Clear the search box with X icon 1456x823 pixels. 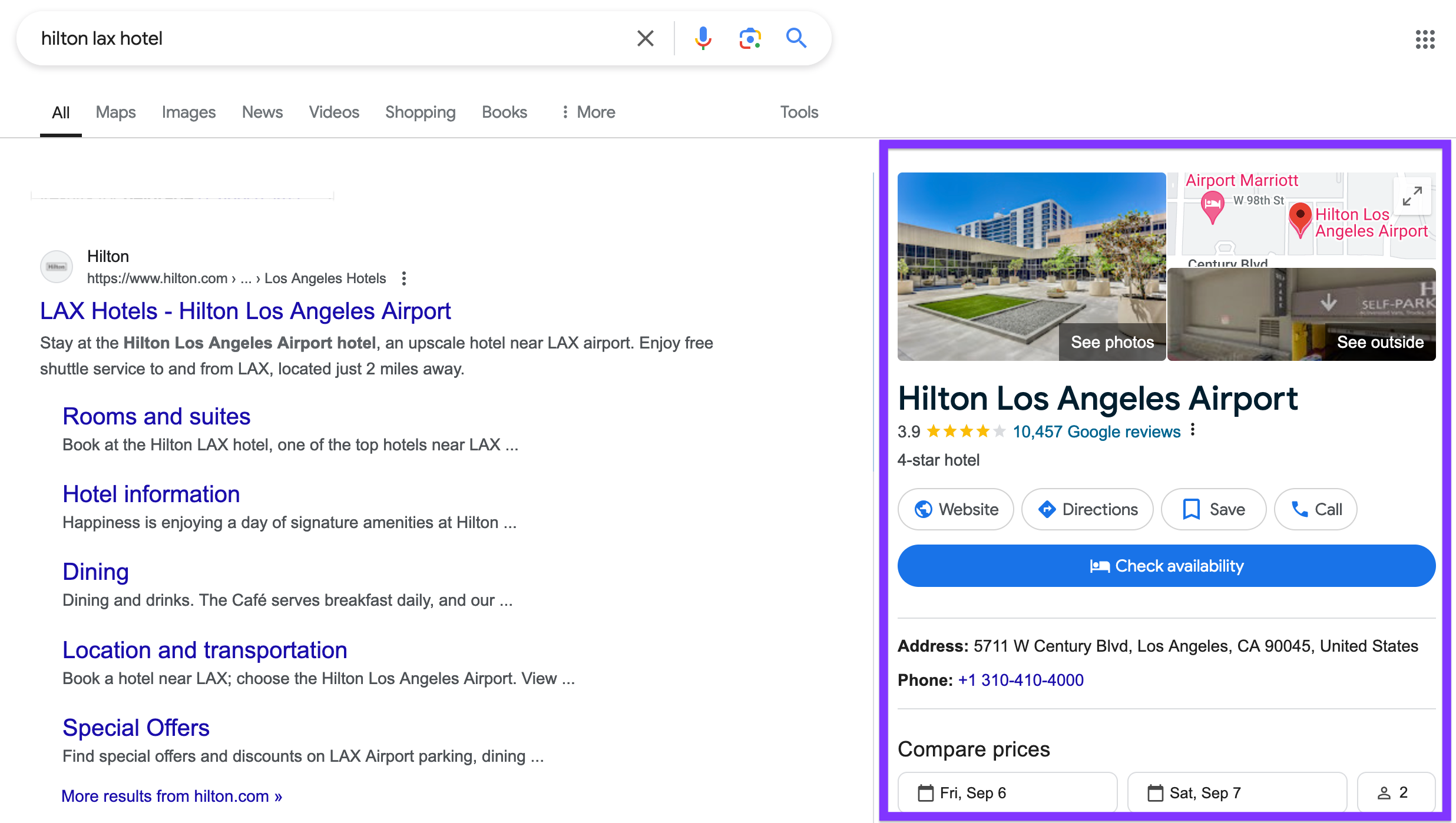pos(646,38)
